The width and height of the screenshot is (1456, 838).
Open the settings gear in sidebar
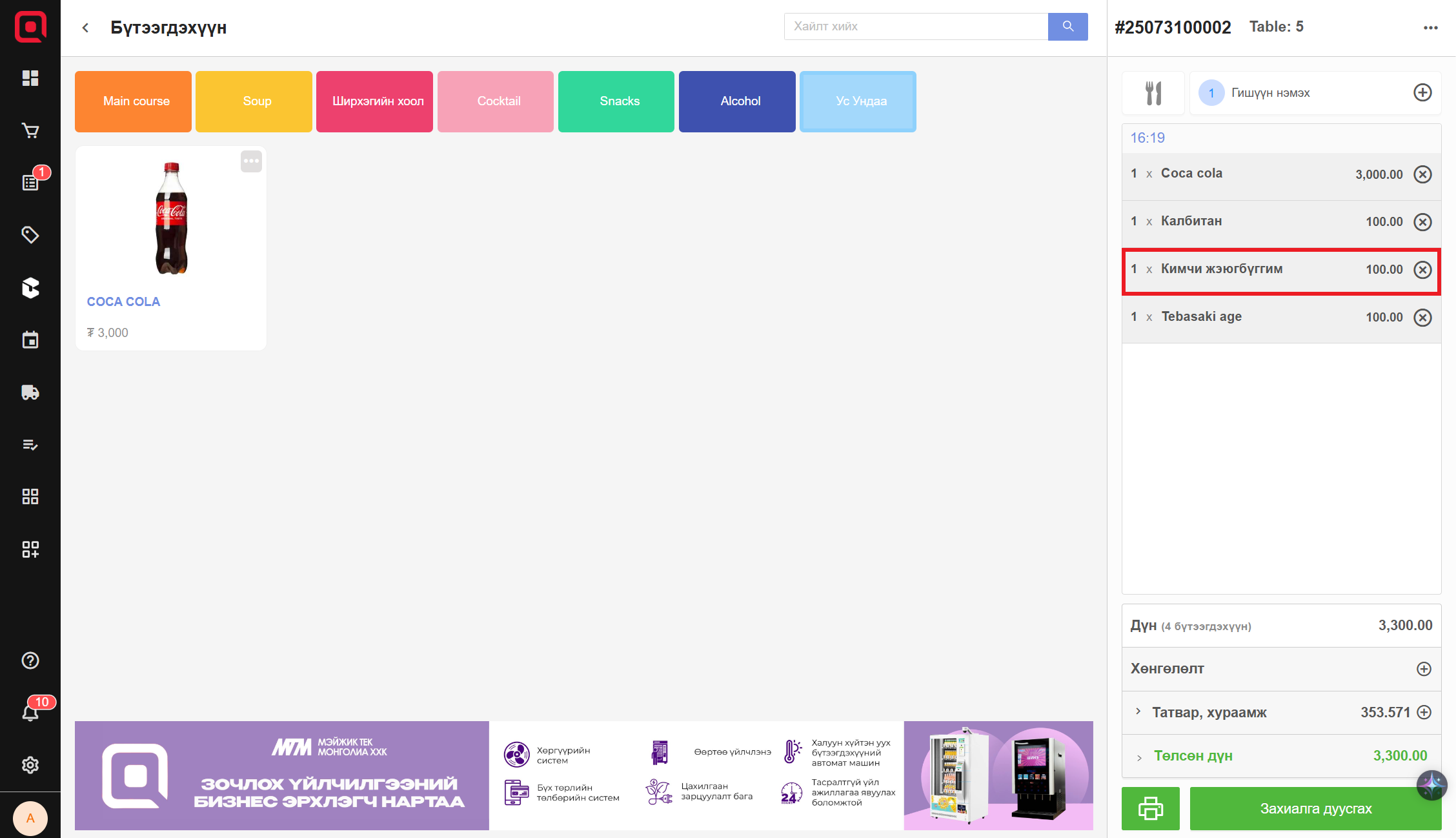pyautogui.click(x=30, y=765)
